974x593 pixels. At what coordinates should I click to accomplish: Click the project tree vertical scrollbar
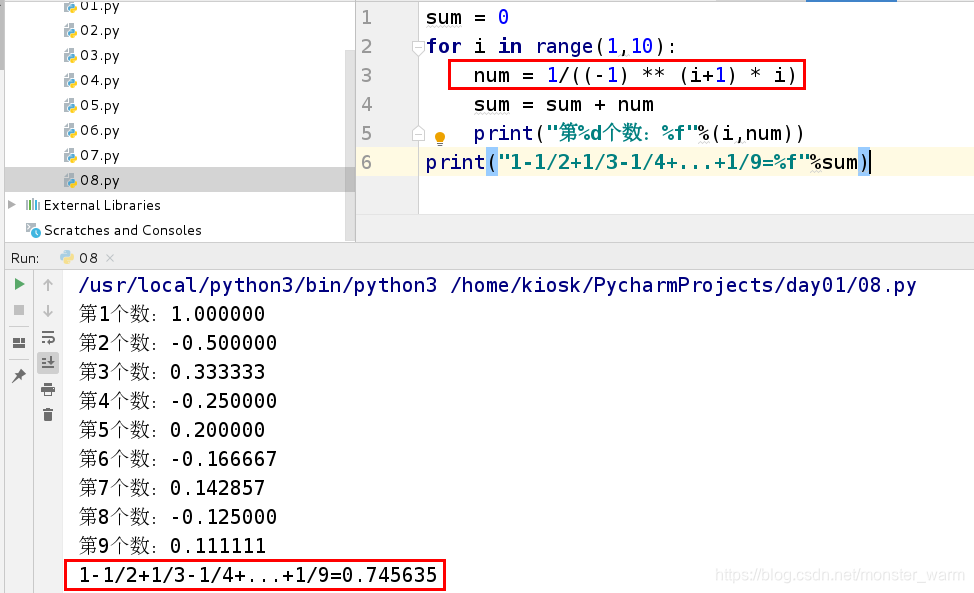[x=350, y=146]
